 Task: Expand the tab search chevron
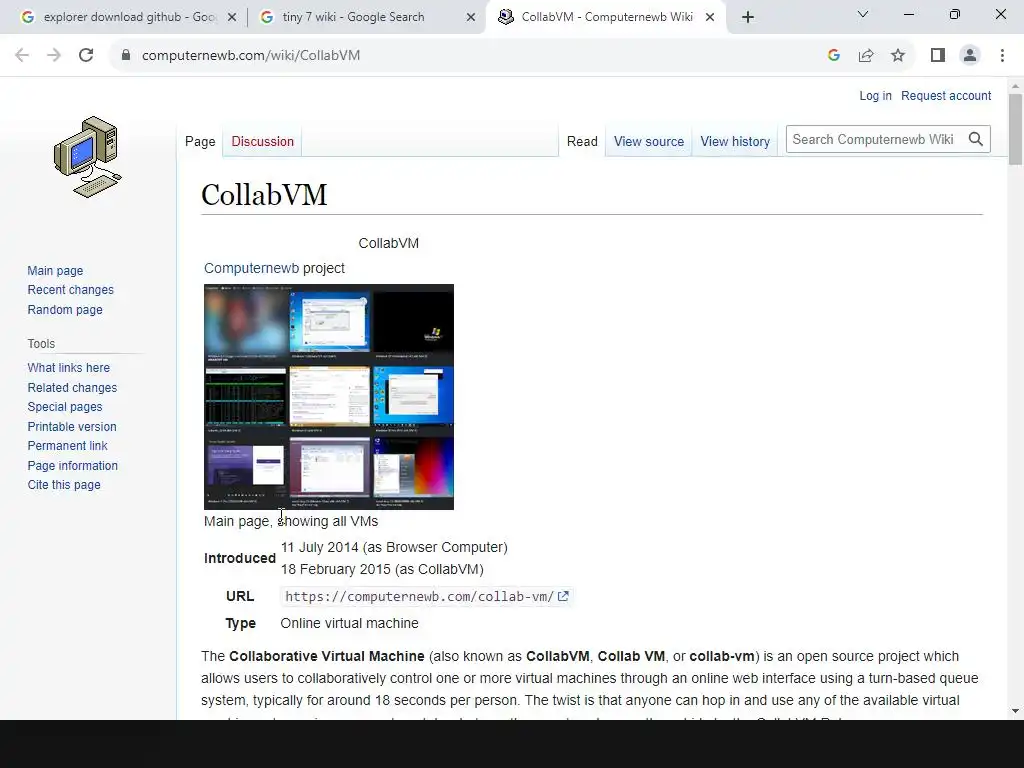click(863, 14)
